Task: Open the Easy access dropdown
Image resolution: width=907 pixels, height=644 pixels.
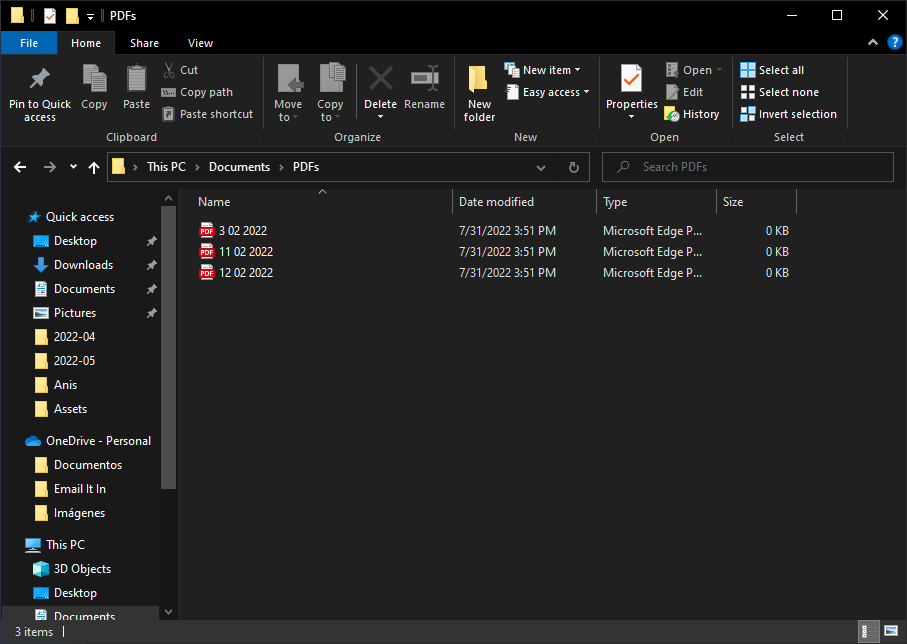Action: pos(547,92)
